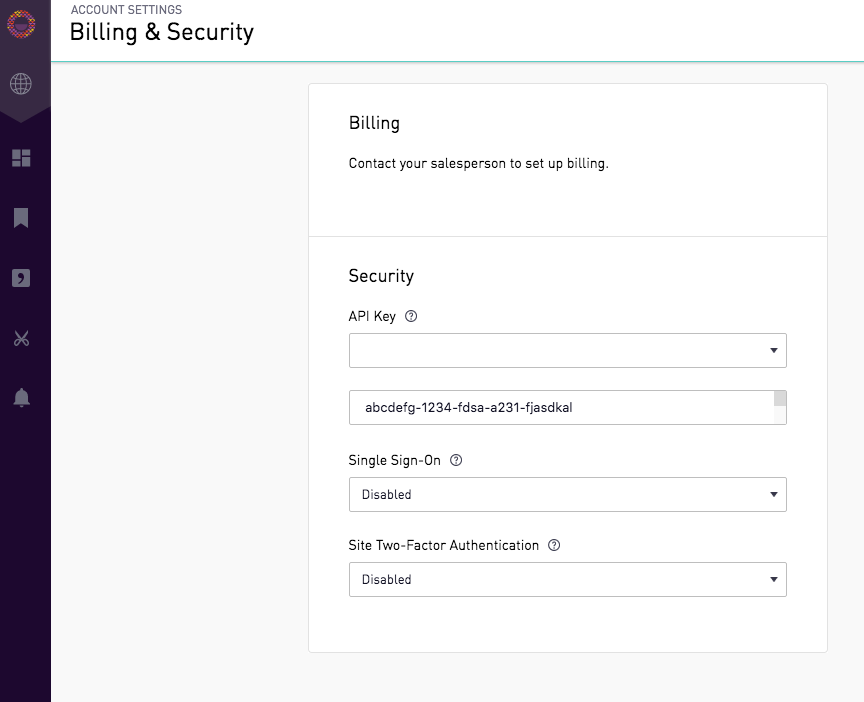Screen dimensions: 864x702
Task: Click the Two-Factor dropdown arrow
Action: [x=774, y=579]
